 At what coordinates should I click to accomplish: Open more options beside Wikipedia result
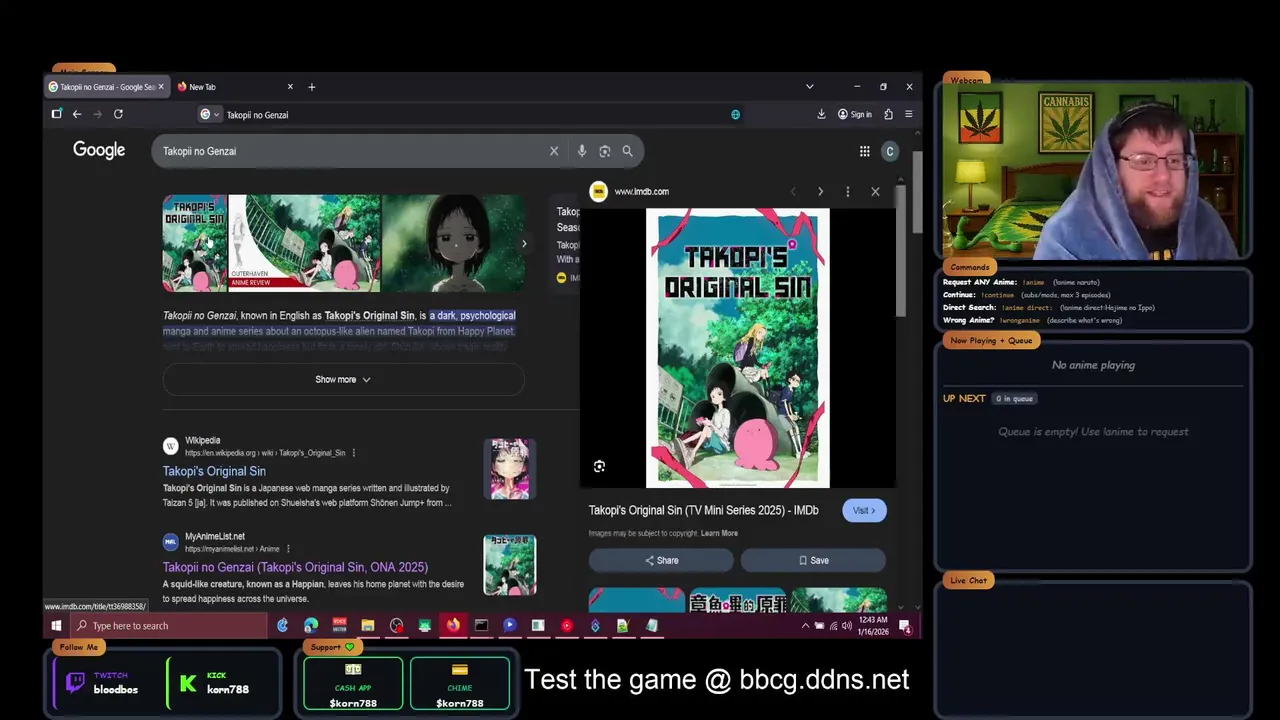[x=353, y=453]
